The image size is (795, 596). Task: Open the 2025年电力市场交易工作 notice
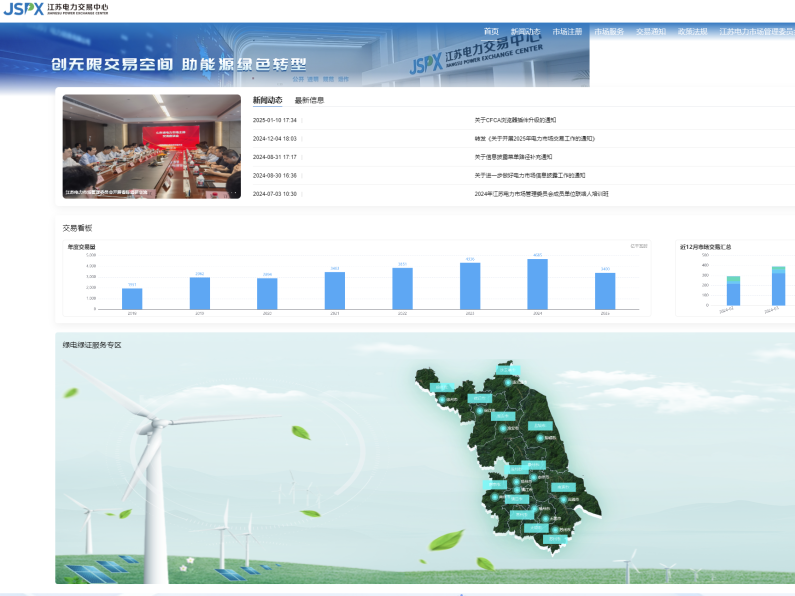[x=534, y=139]
